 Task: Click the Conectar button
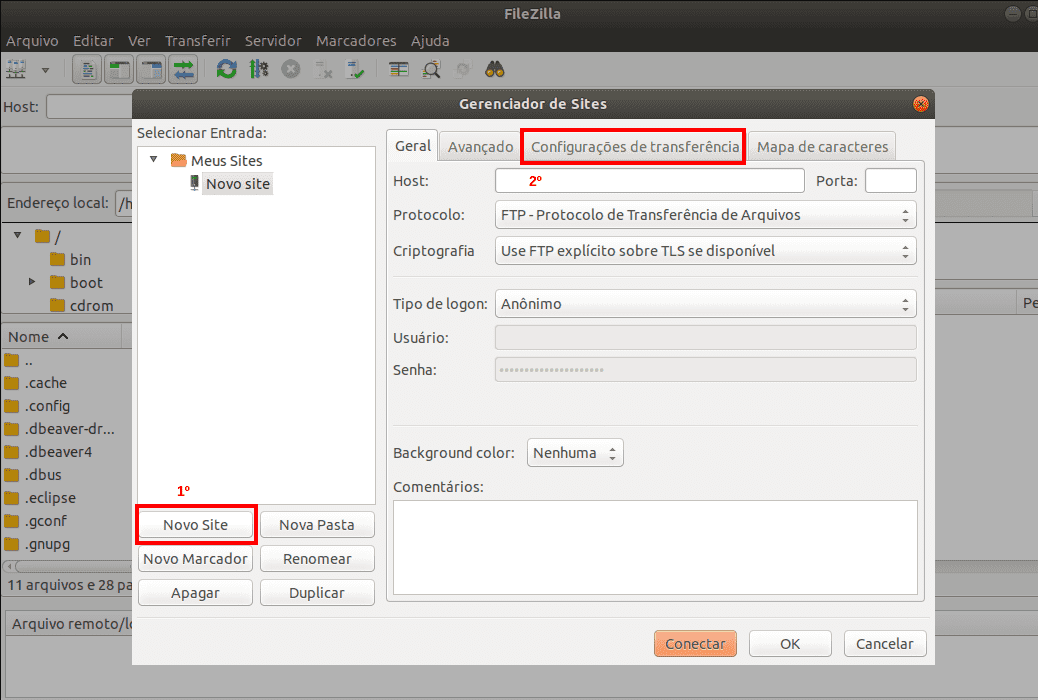coord(695,644)
